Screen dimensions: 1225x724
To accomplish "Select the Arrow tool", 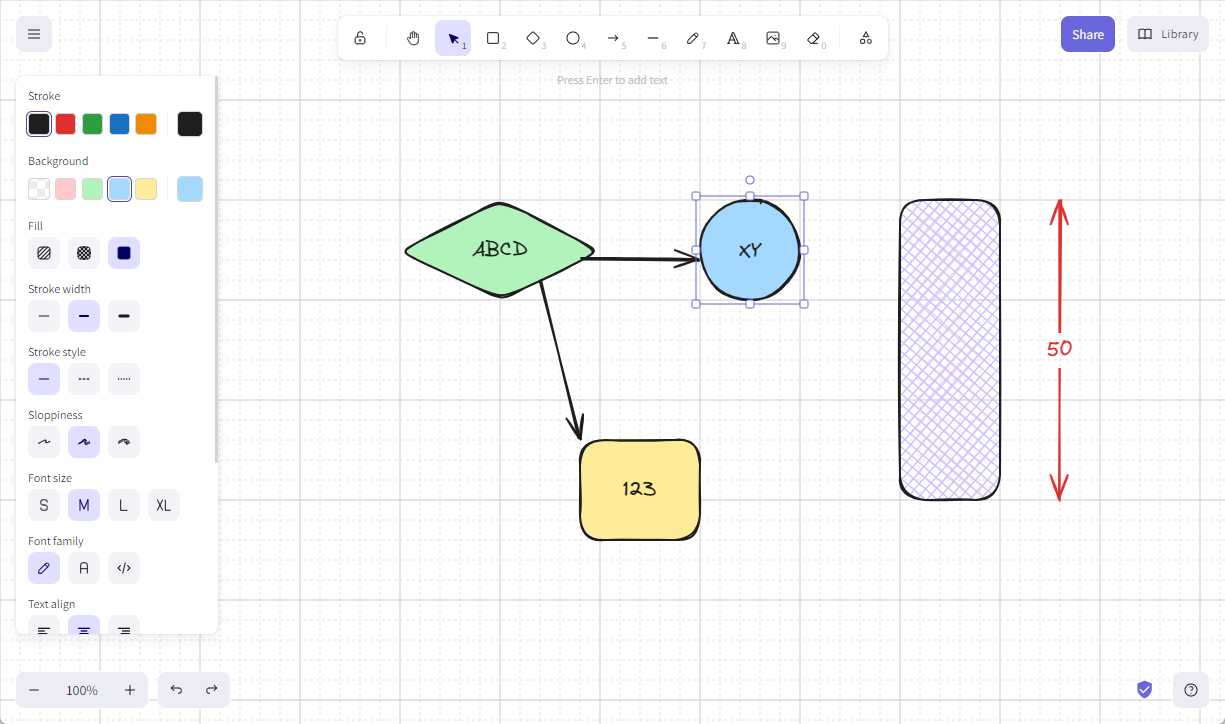I will point(613,38).
